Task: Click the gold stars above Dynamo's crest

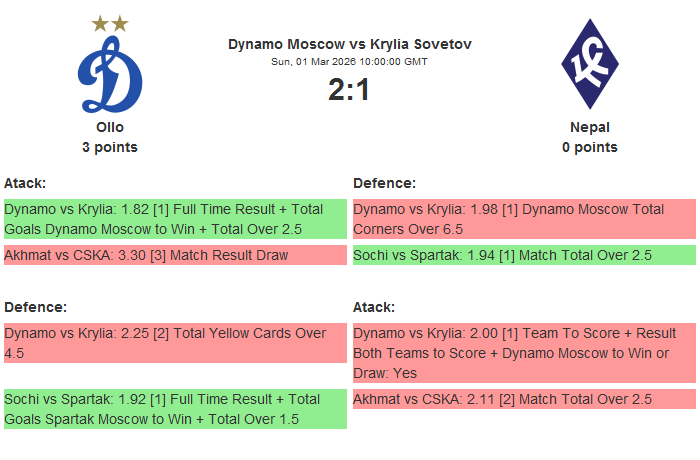Action: pos(110,22)
